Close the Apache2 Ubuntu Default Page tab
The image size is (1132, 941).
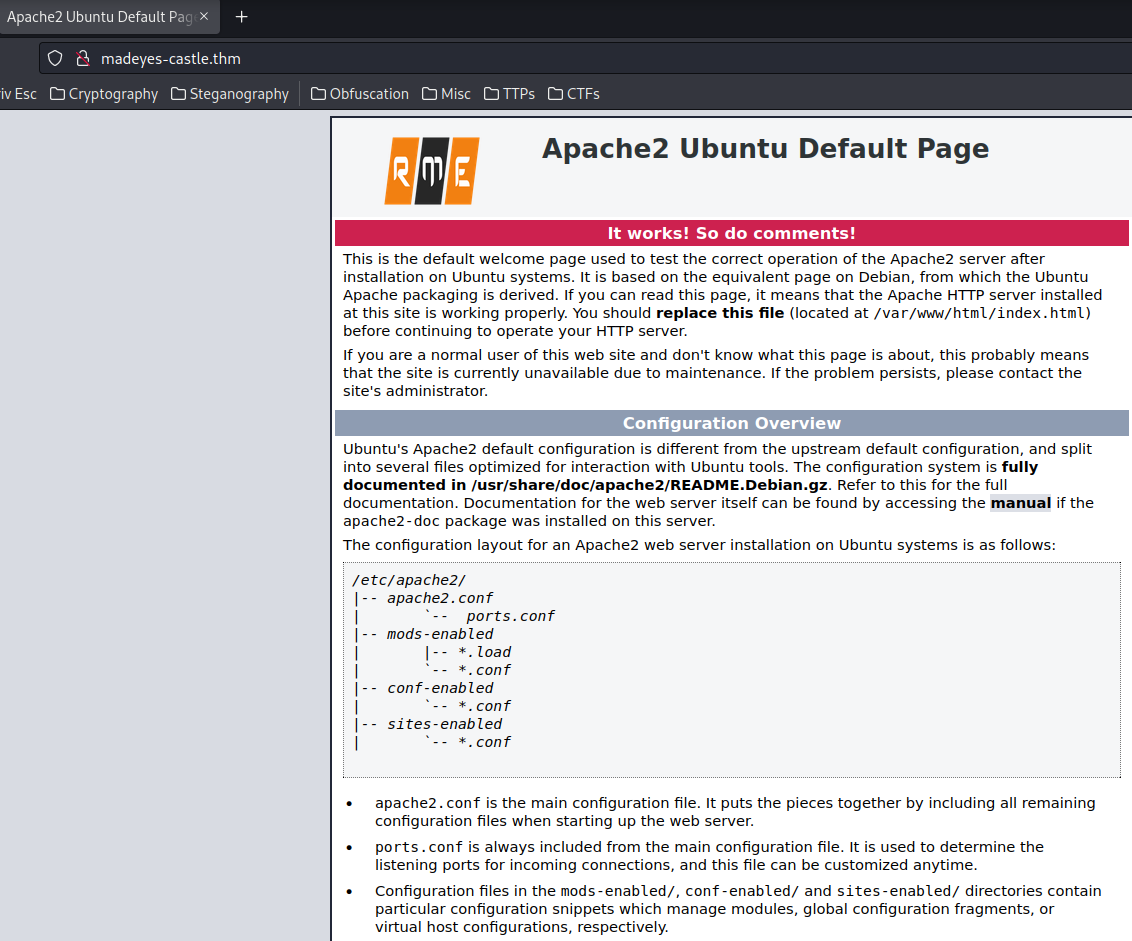204,16
